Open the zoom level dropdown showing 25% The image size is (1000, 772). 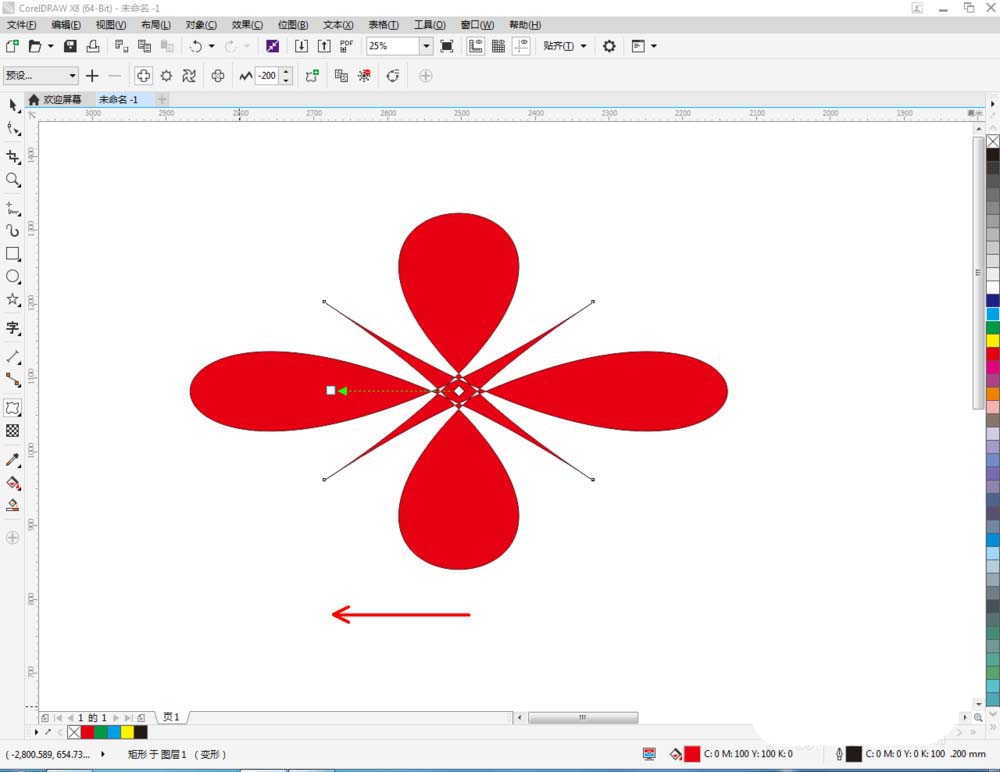[425, 46]
